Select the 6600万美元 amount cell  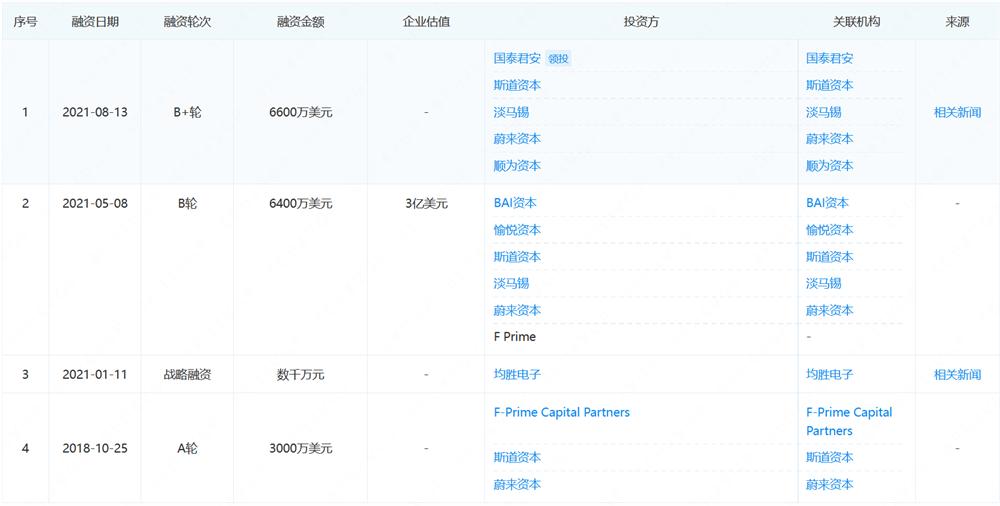[300, 113]
